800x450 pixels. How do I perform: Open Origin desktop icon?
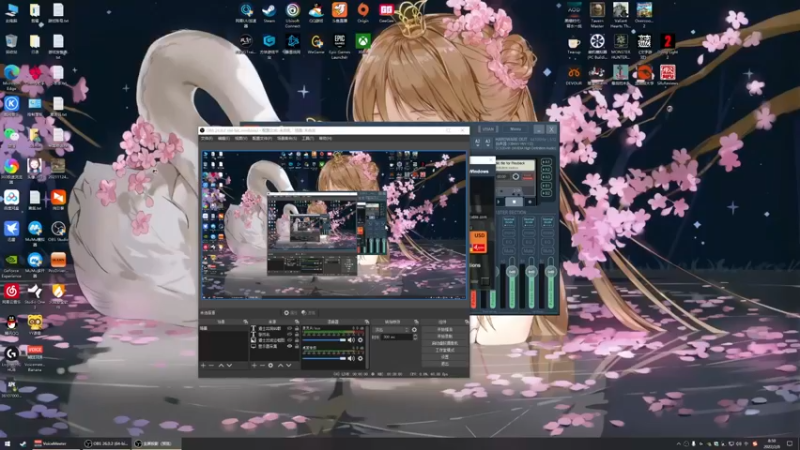(363, 13)
